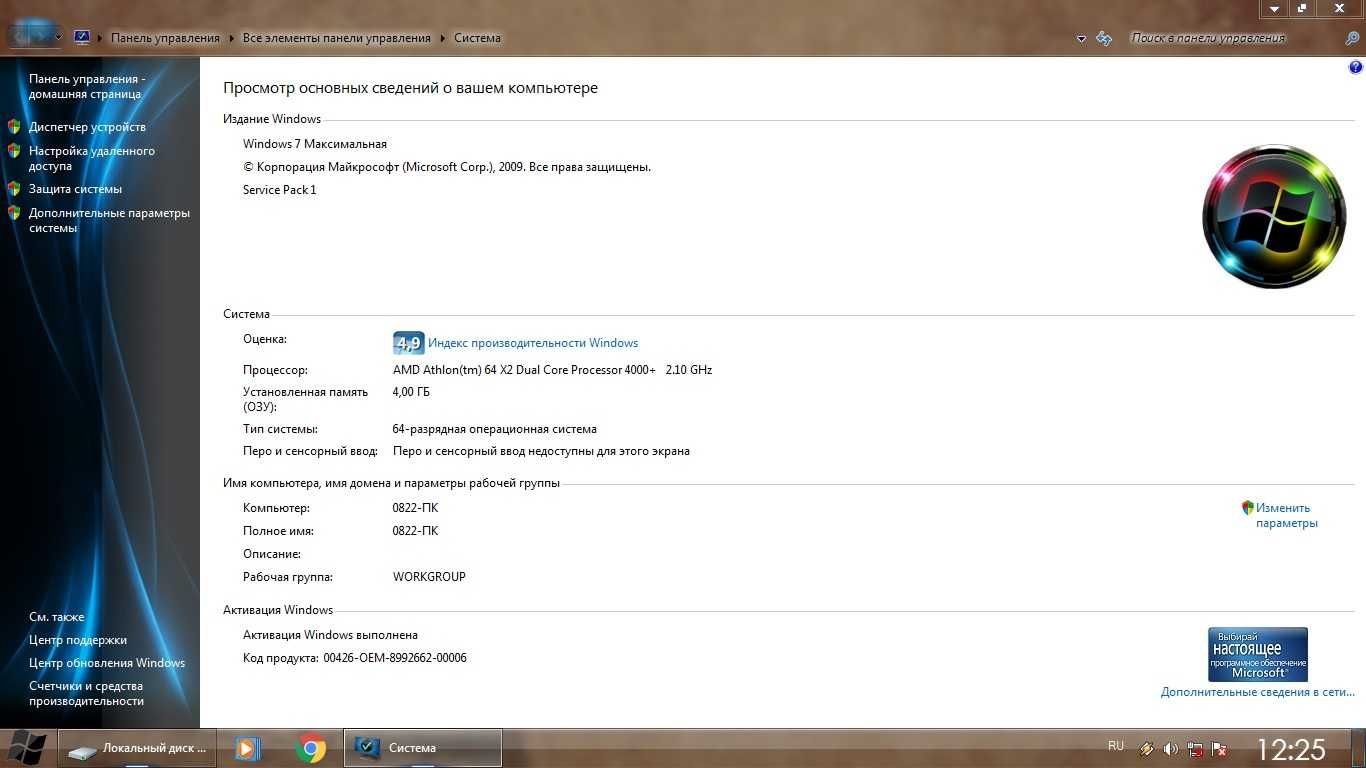Open Индекс производительности Windows link
The height and width of the screenshot is (768, 1366).
(x=533, y=343)
